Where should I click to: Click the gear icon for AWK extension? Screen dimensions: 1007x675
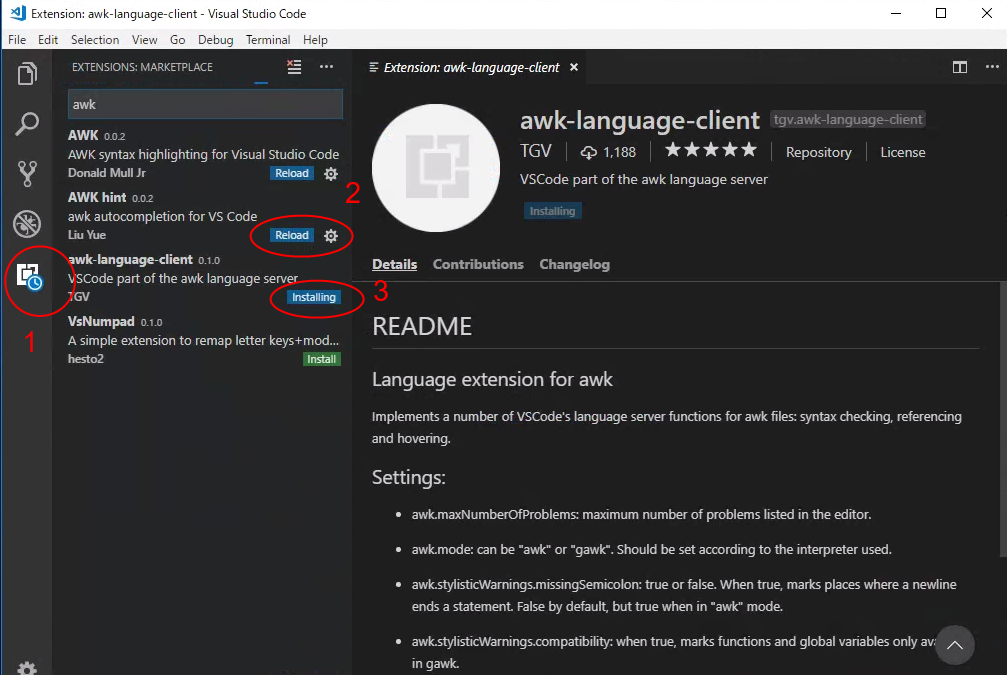click(x=331, y=174)
